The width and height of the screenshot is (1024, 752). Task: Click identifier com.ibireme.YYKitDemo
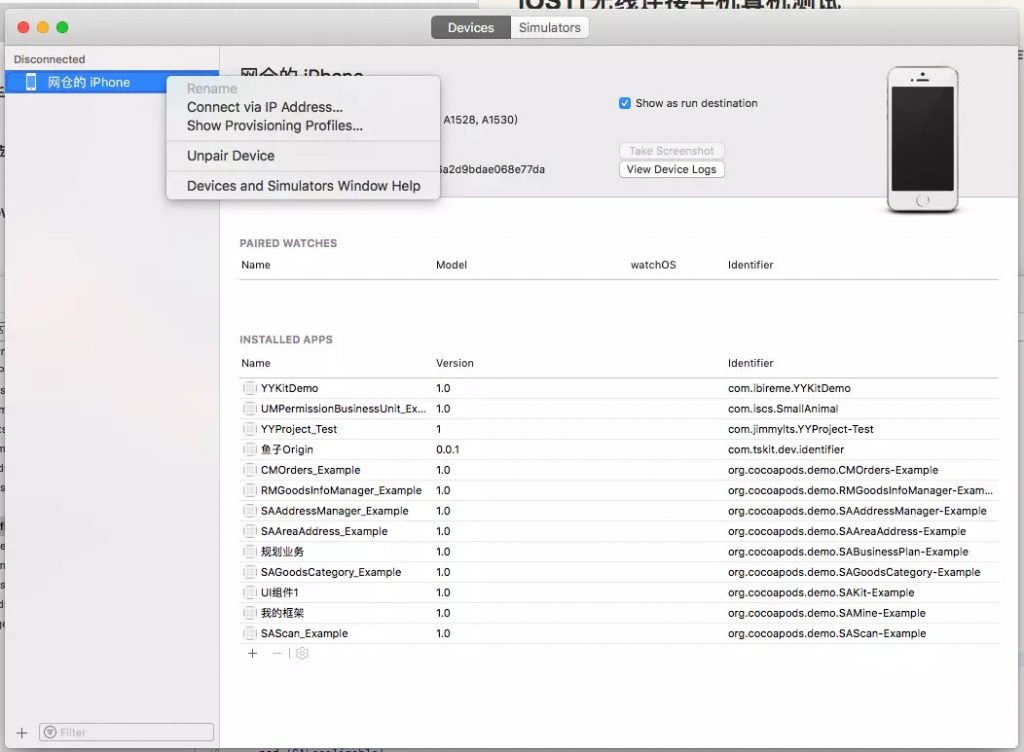[789, 388]
